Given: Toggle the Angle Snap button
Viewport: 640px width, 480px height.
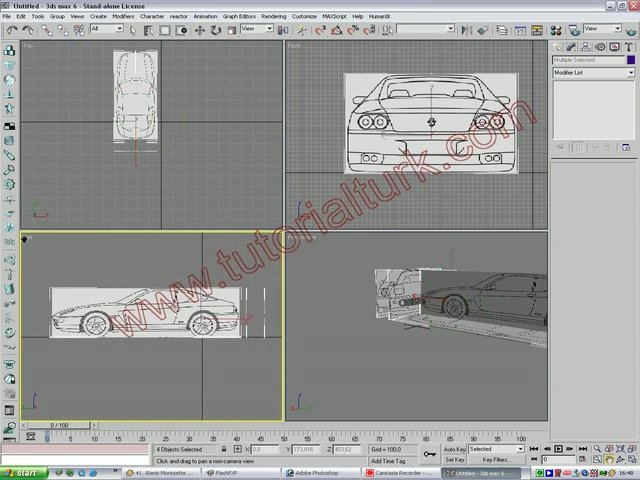Looking at the screenshot, I should (x=337, y=30).
